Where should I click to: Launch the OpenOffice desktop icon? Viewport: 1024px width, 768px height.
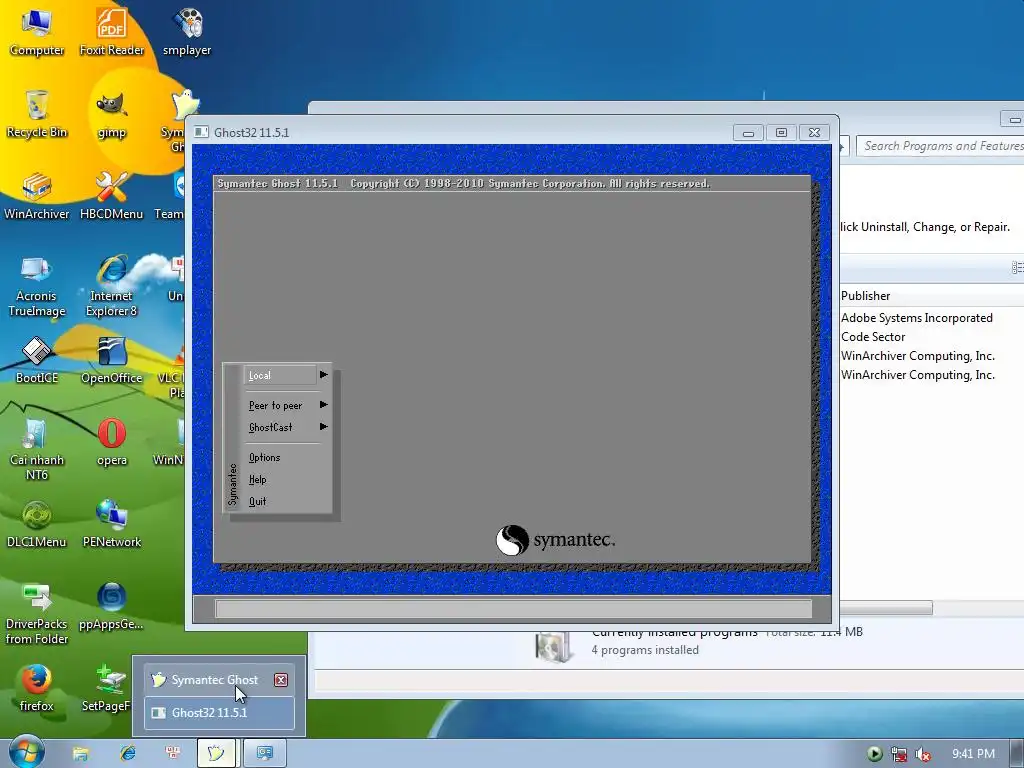(112, 360)
